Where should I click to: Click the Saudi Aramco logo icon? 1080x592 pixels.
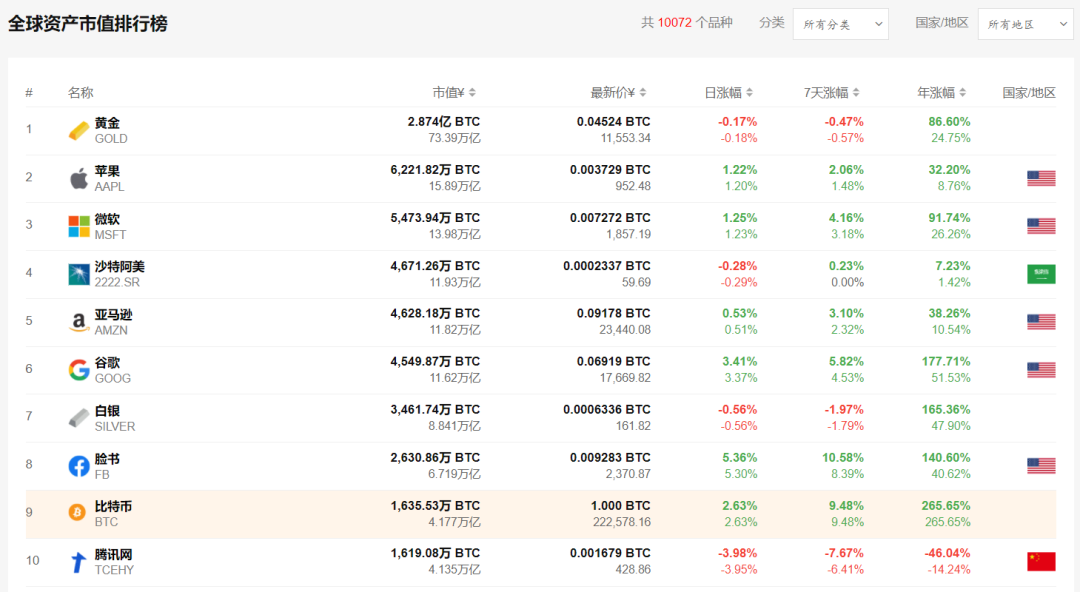click(79, 275)
